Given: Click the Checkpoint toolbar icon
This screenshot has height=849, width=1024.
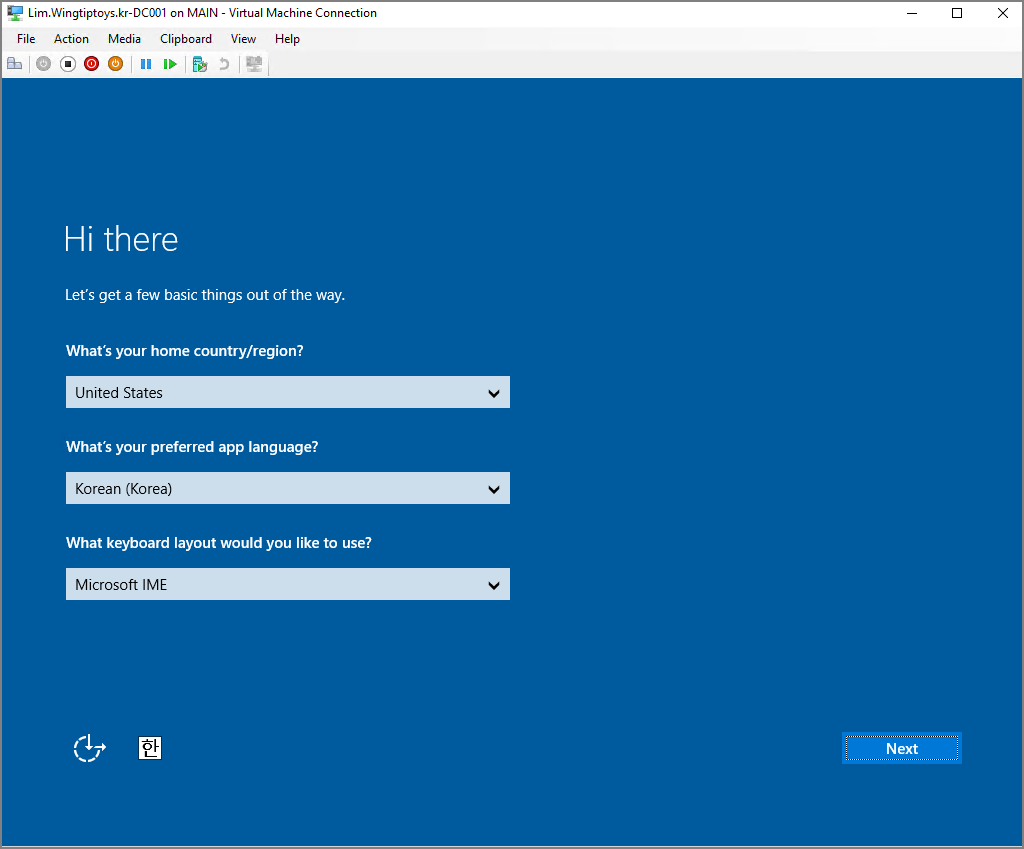Looking at the screenshot, I should point(200,64).
